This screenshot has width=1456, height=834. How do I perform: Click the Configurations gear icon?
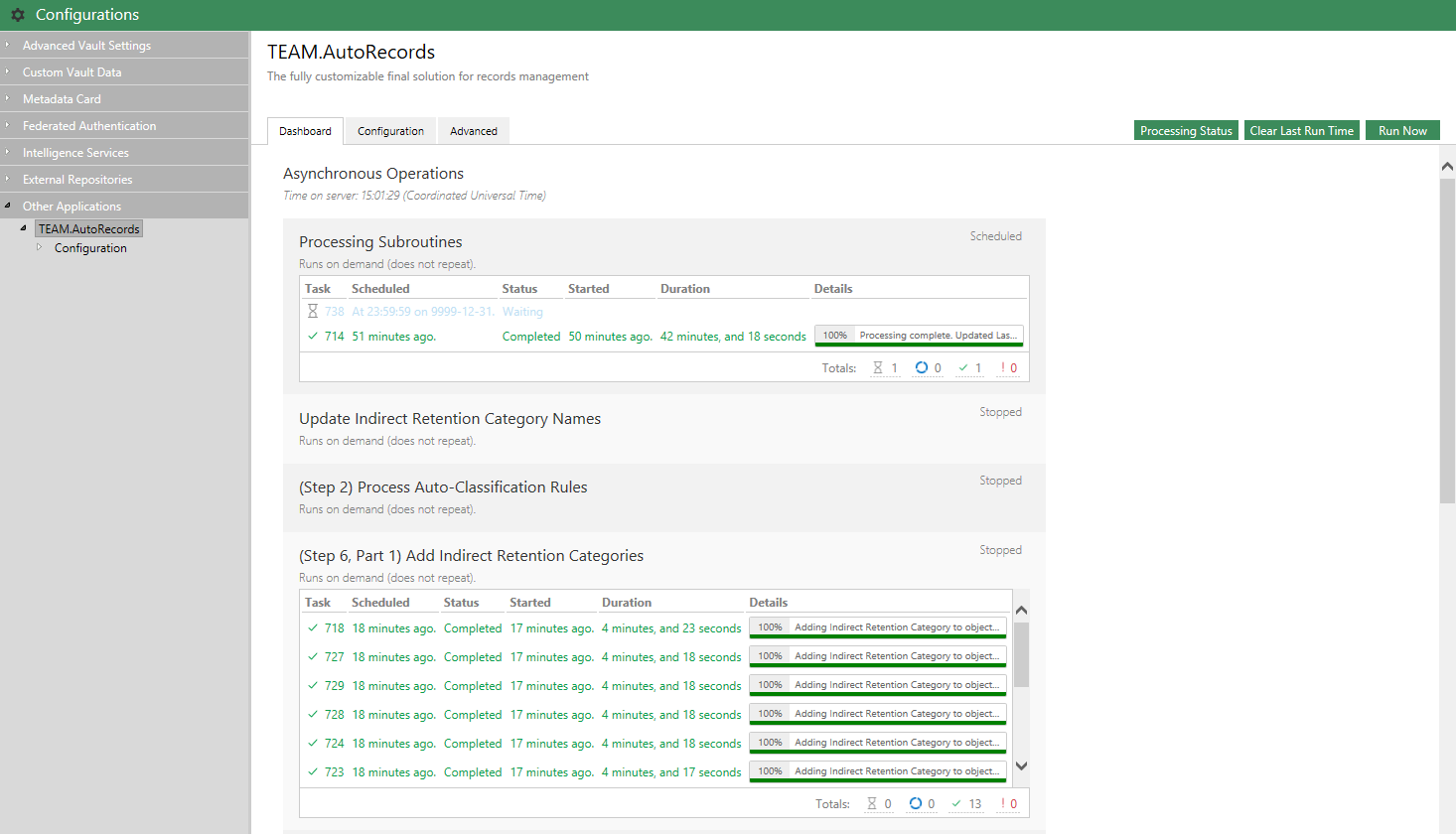(x=17, y=15)
